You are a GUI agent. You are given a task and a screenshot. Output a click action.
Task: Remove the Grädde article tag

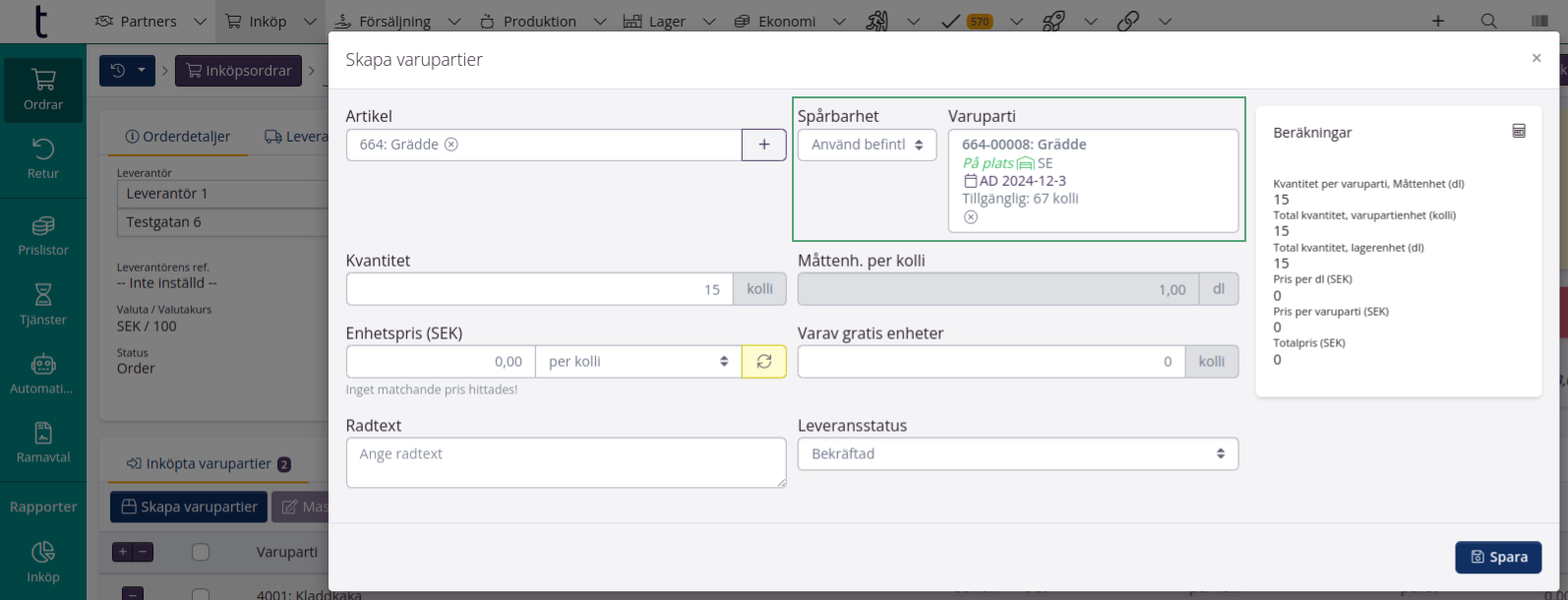coord(452,145)
